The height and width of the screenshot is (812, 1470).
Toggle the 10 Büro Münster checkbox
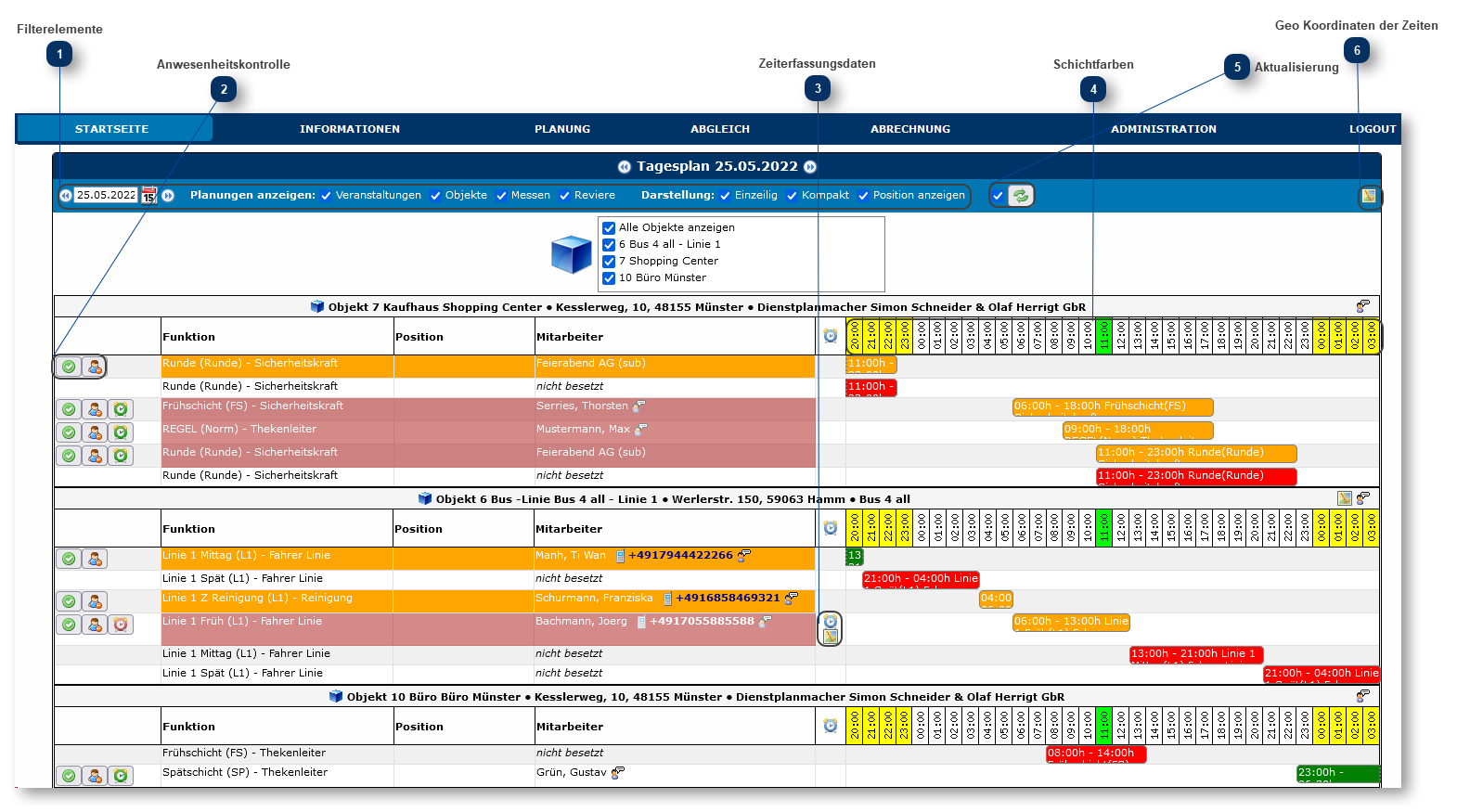coord(609,278)
